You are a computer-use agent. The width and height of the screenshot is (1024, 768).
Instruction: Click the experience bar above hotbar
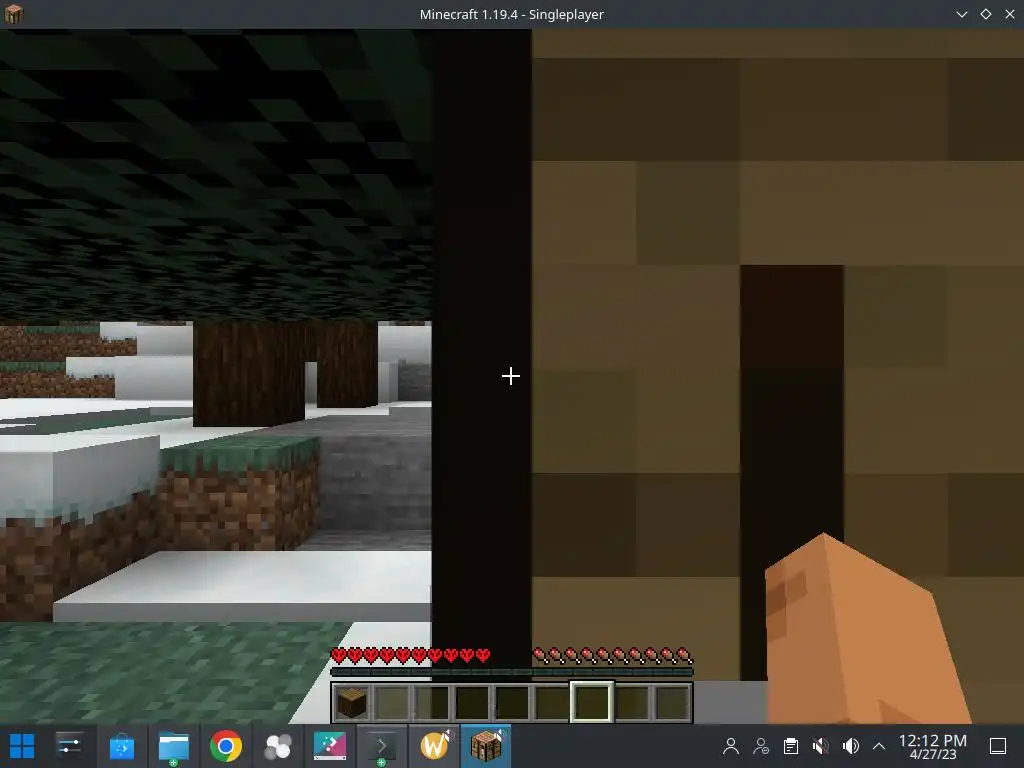[512, 672]
